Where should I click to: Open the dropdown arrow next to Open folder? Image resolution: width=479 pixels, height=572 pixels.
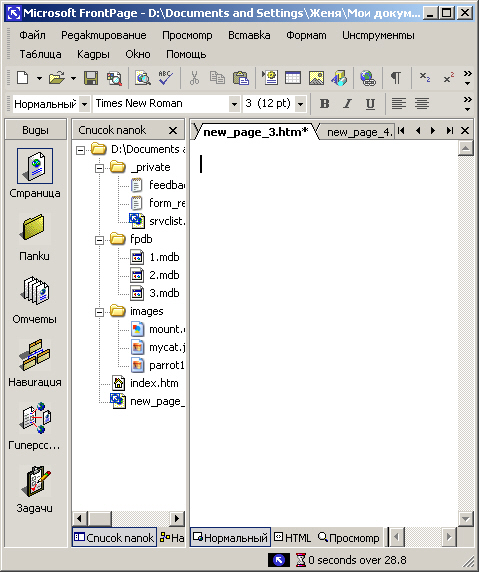pos(73,78)
